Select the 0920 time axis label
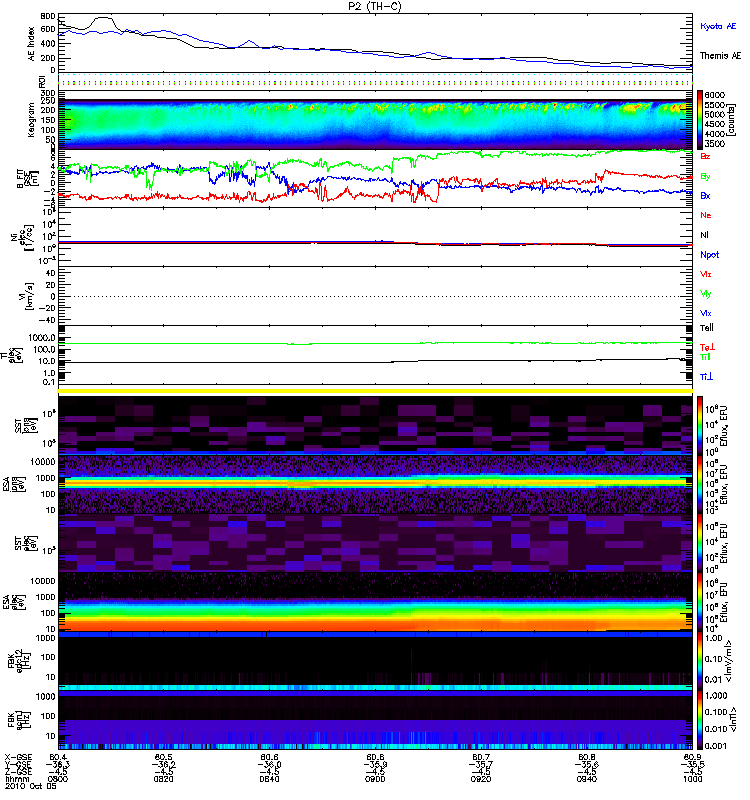750x800 pixels. [x=481, y=779]
